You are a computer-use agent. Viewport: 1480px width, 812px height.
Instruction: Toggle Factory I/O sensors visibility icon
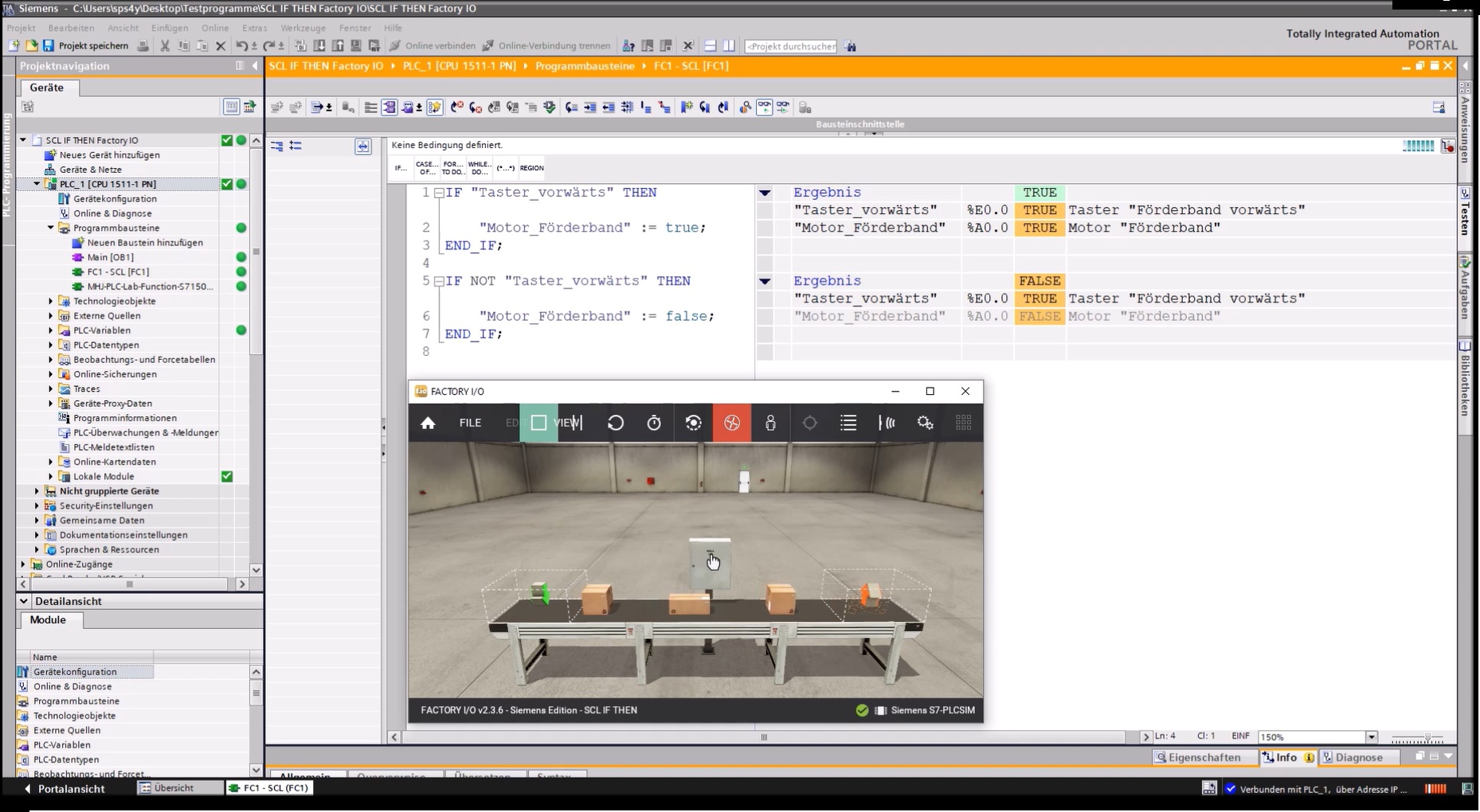click(887, 423)
